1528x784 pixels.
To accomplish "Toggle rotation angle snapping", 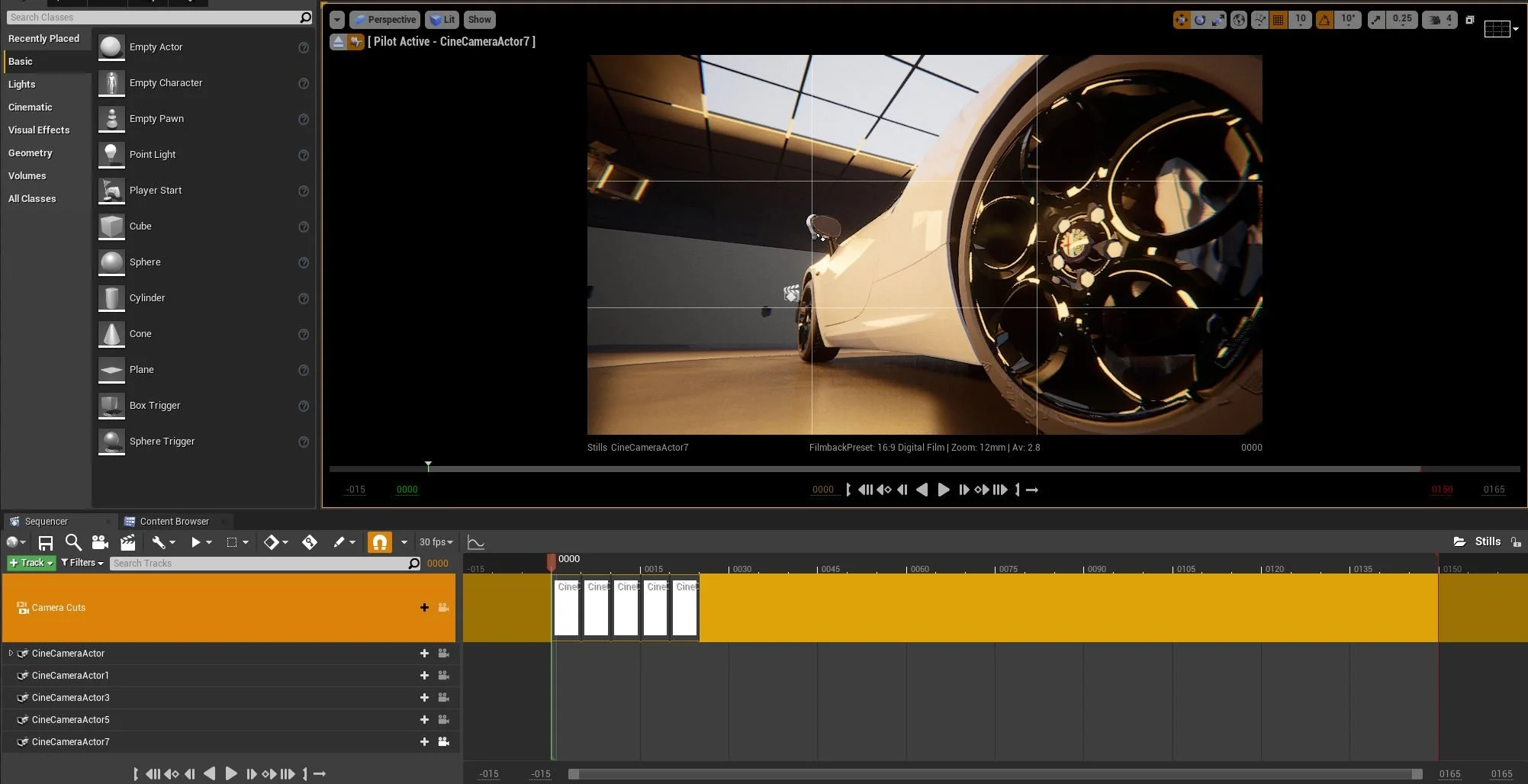I will [x=1325, y=20].
